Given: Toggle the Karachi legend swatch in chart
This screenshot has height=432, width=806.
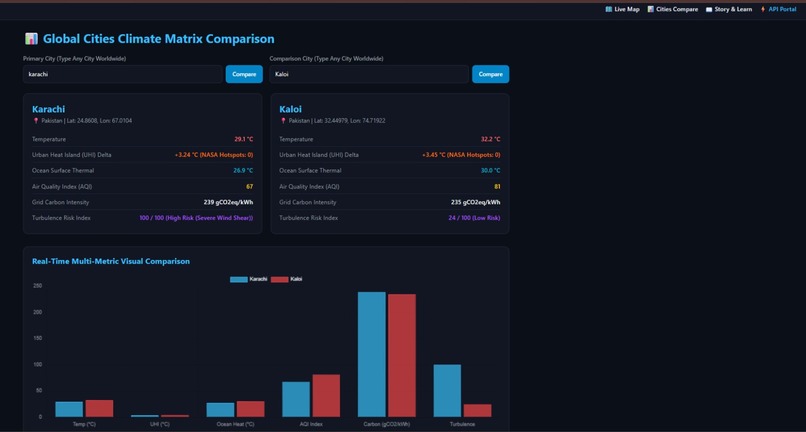Looking at the screenshot, I should (239, 279).
